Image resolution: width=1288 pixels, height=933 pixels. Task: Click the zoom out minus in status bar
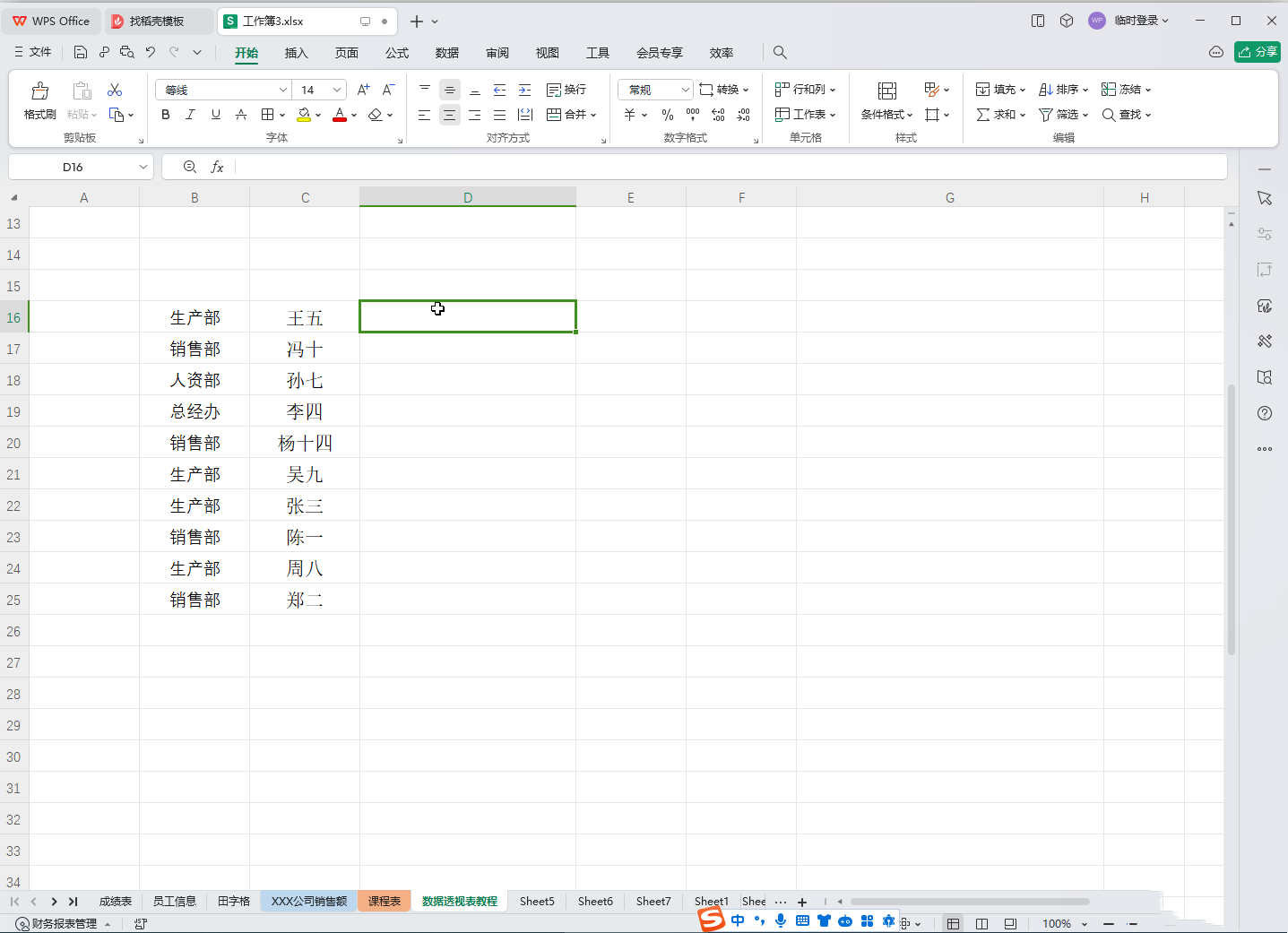click(1109, 924)
